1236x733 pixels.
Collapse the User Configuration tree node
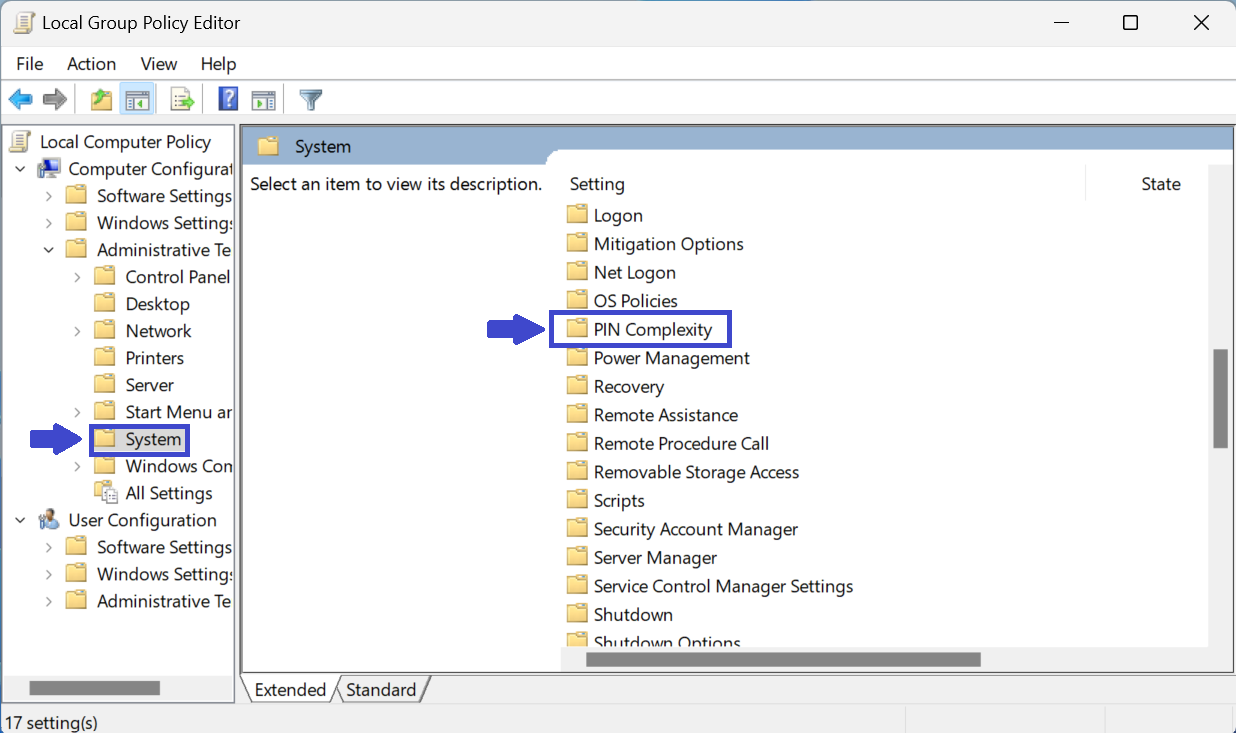click(x=20, y=520)
